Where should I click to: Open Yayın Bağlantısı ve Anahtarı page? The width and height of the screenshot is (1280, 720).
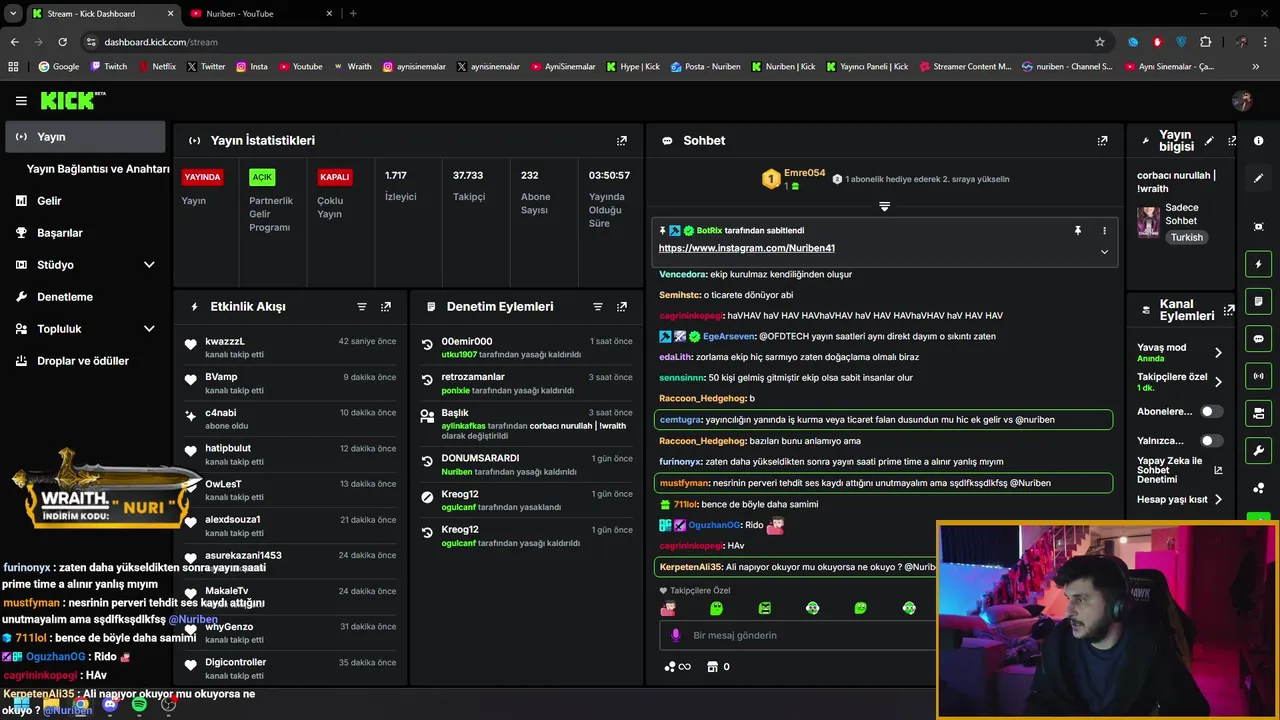pyautogui.click(x=98, y=169)
